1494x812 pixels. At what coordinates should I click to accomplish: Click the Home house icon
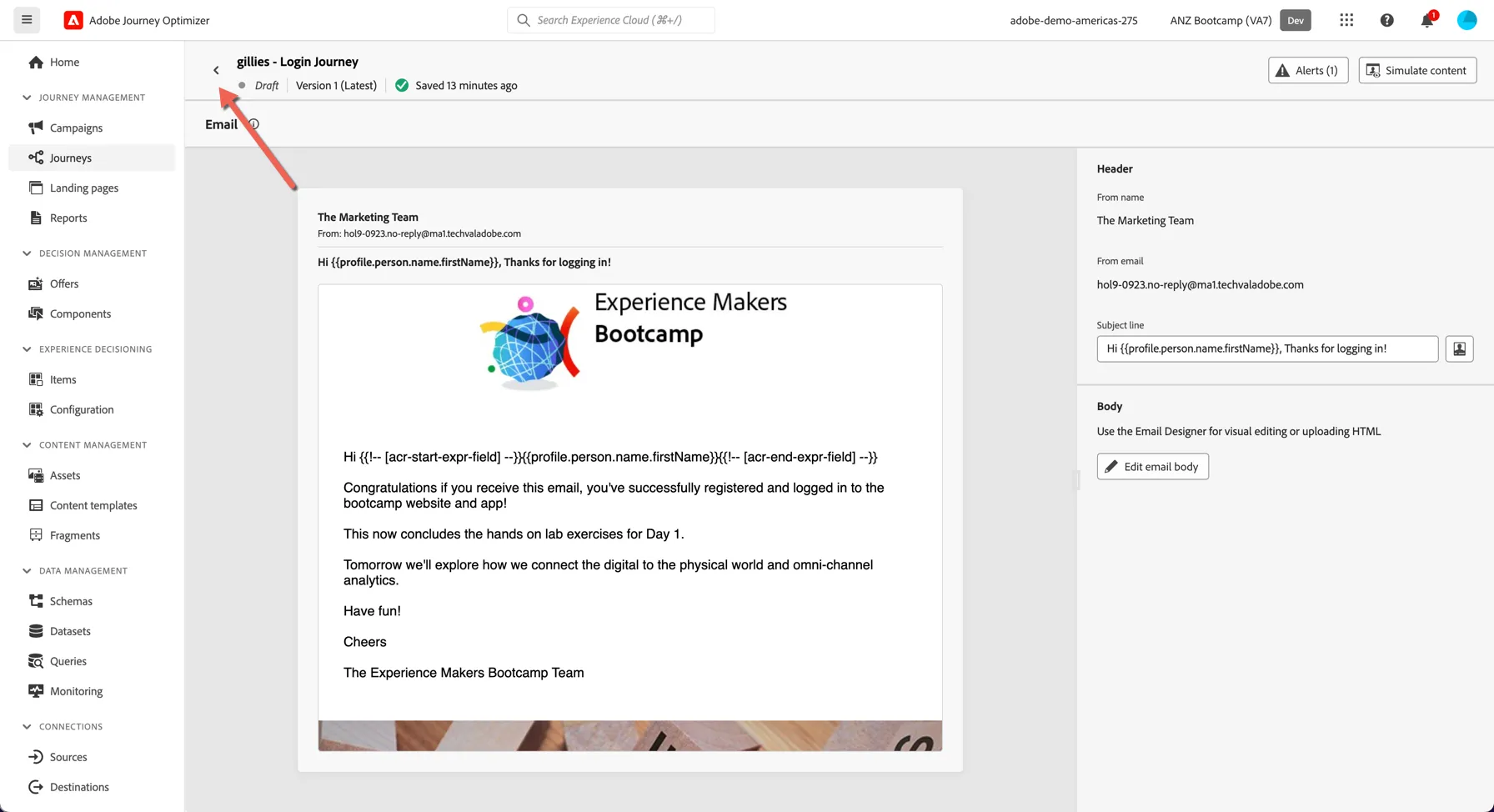coord(36,62)
